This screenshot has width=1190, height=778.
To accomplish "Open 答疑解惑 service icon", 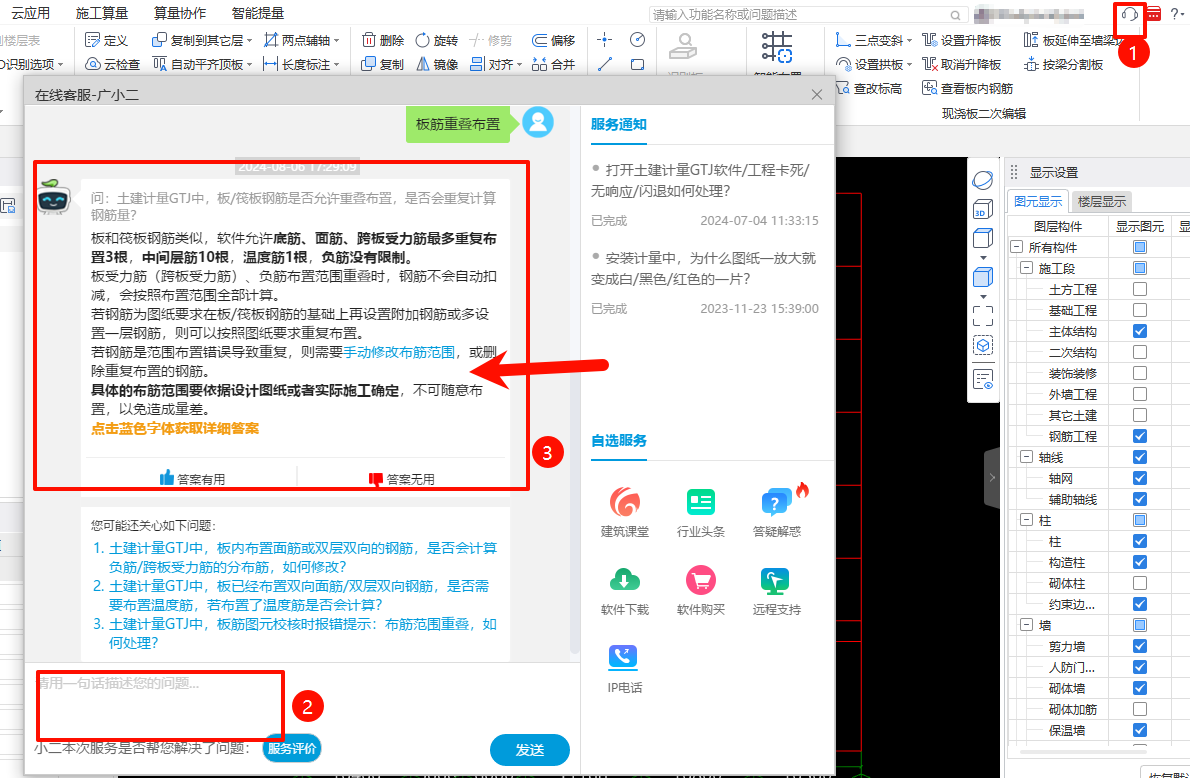I will [x=776, y=512].
